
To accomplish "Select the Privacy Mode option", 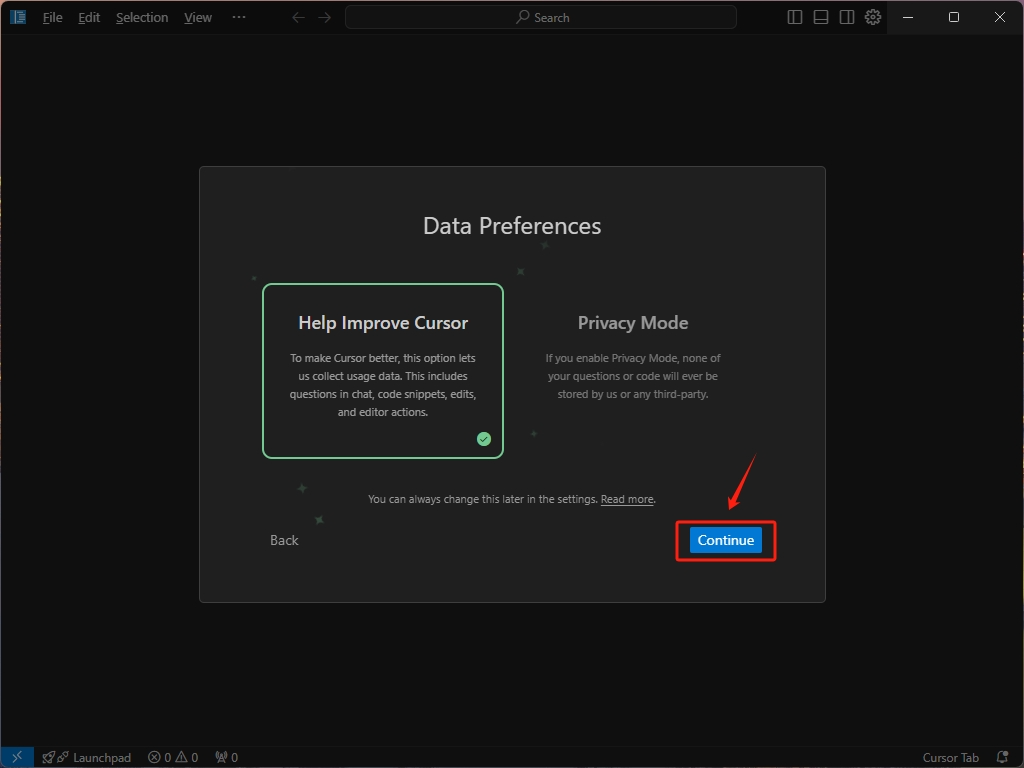I will [633, 371].
